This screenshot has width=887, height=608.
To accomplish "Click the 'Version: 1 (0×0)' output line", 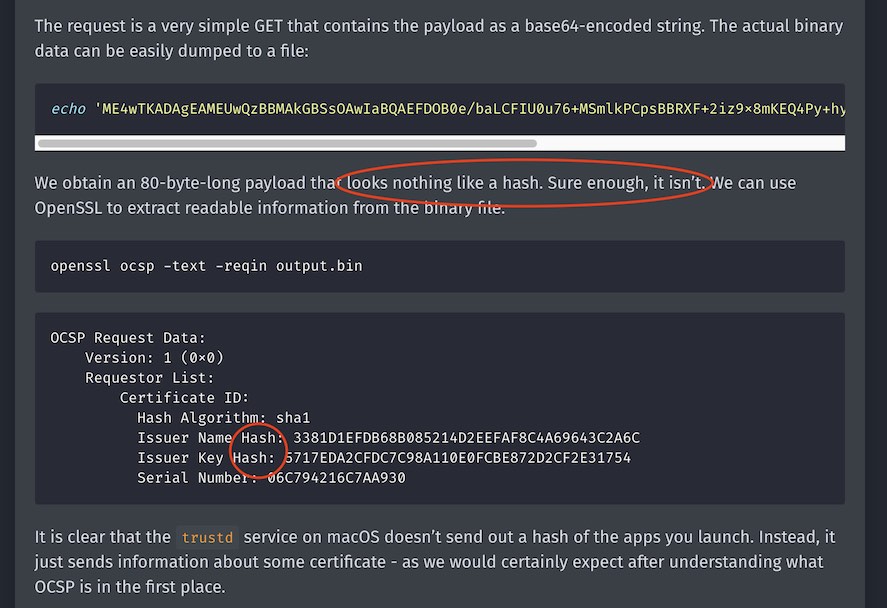I will pos(154,358).
